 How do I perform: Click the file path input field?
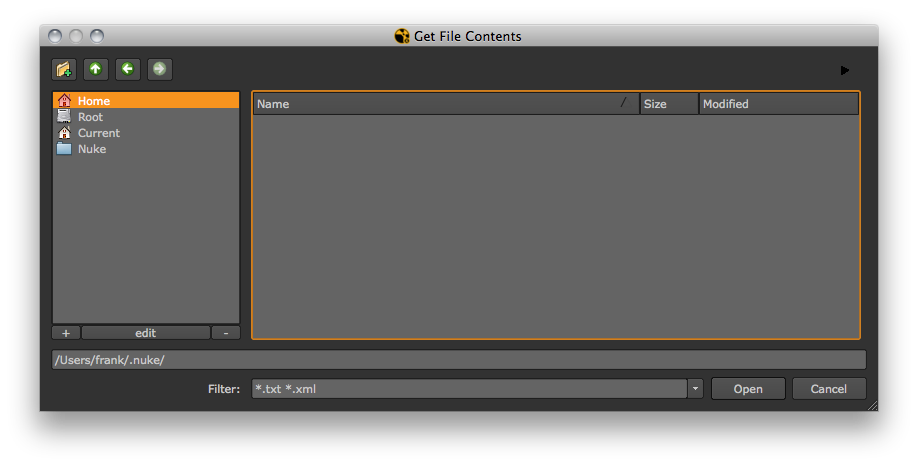[458, 360]
